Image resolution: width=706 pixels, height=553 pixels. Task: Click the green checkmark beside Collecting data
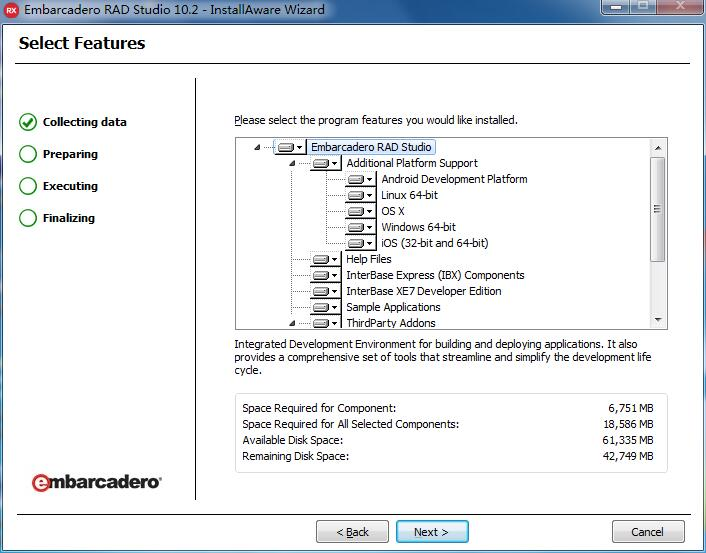pyautogui.click(x=28, y=122)
